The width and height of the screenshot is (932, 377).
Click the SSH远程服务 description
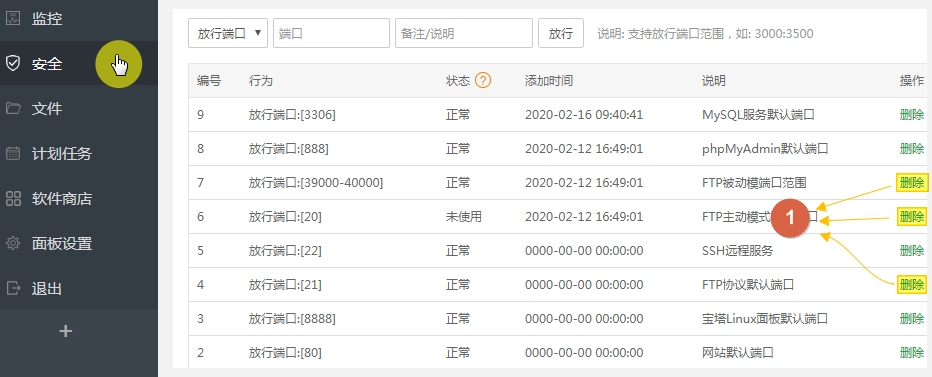(x=737, y=251)
